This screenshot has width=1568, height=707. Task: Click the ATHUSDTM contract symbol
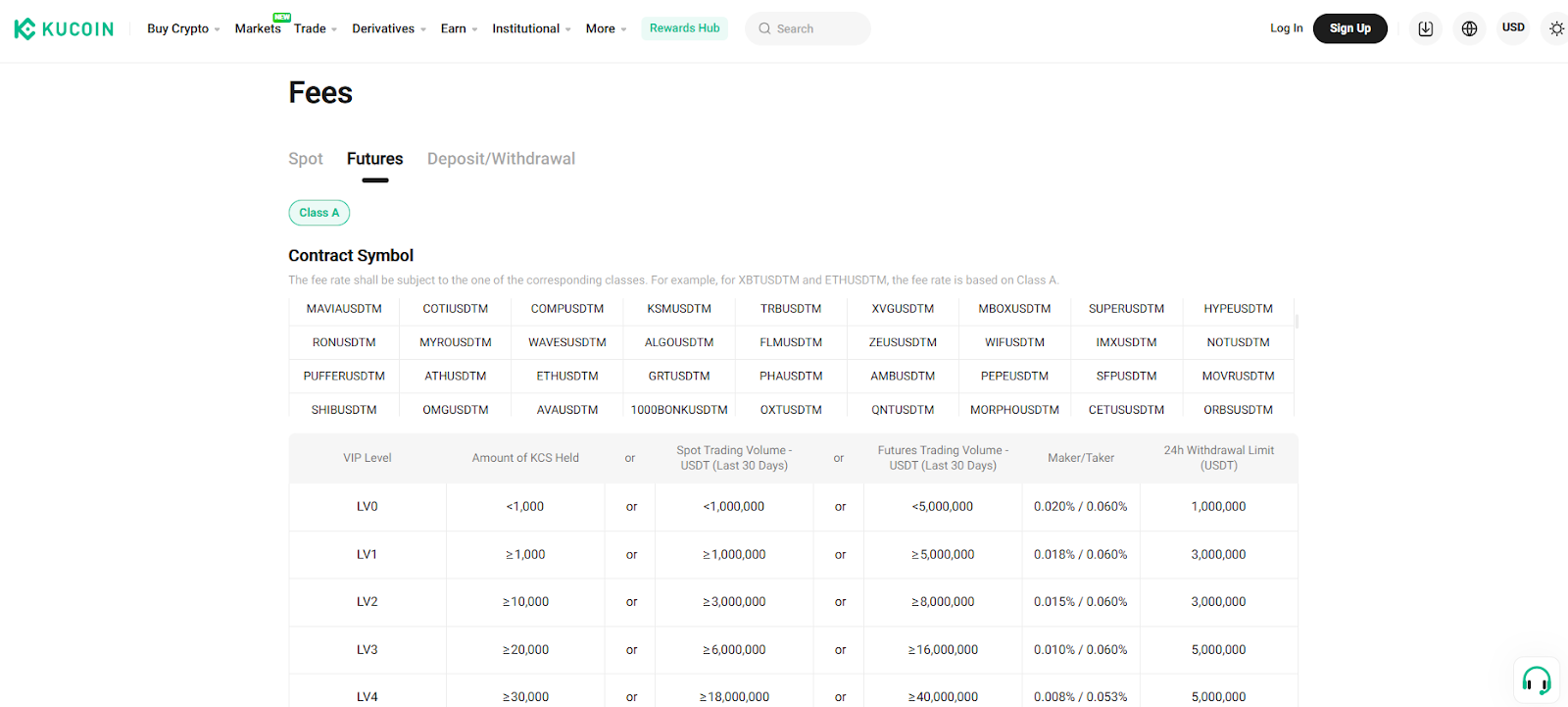[x=456, y=376]
